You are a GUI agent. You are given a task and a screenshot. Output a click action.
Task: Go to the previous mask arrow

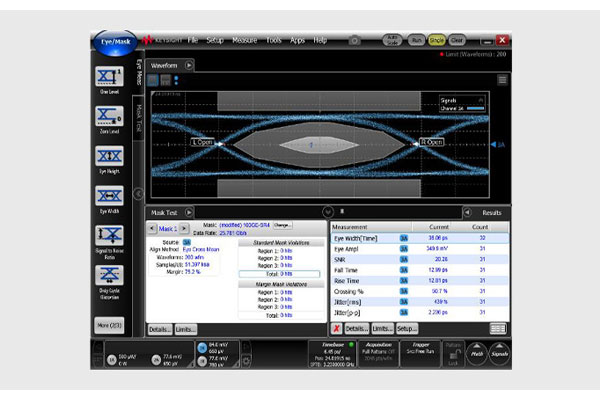pyautogui.click(x=152, y=229)
